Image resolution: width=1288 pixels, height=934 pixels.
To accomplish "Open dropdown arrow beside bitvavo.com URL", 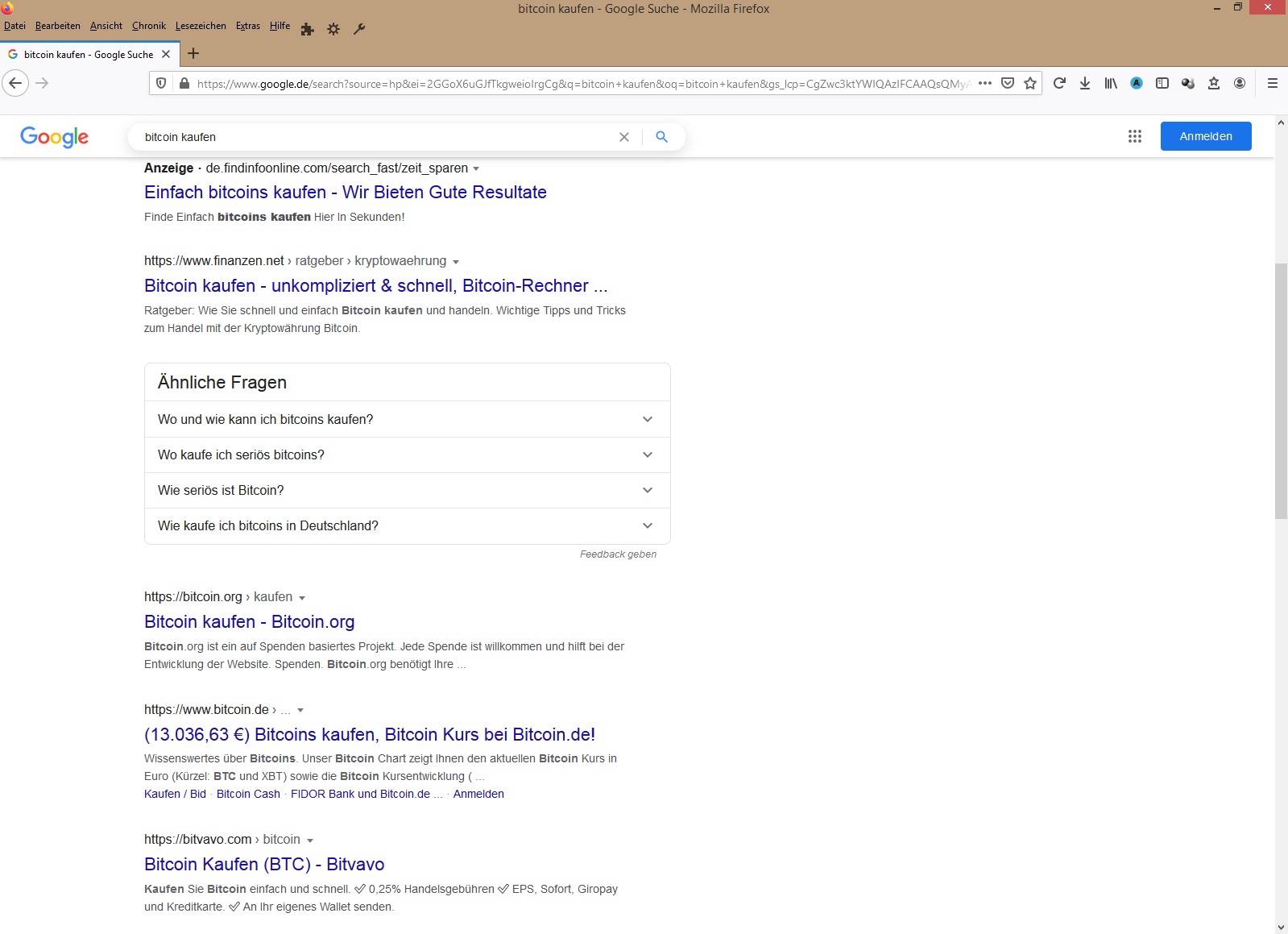I will 310,841.
